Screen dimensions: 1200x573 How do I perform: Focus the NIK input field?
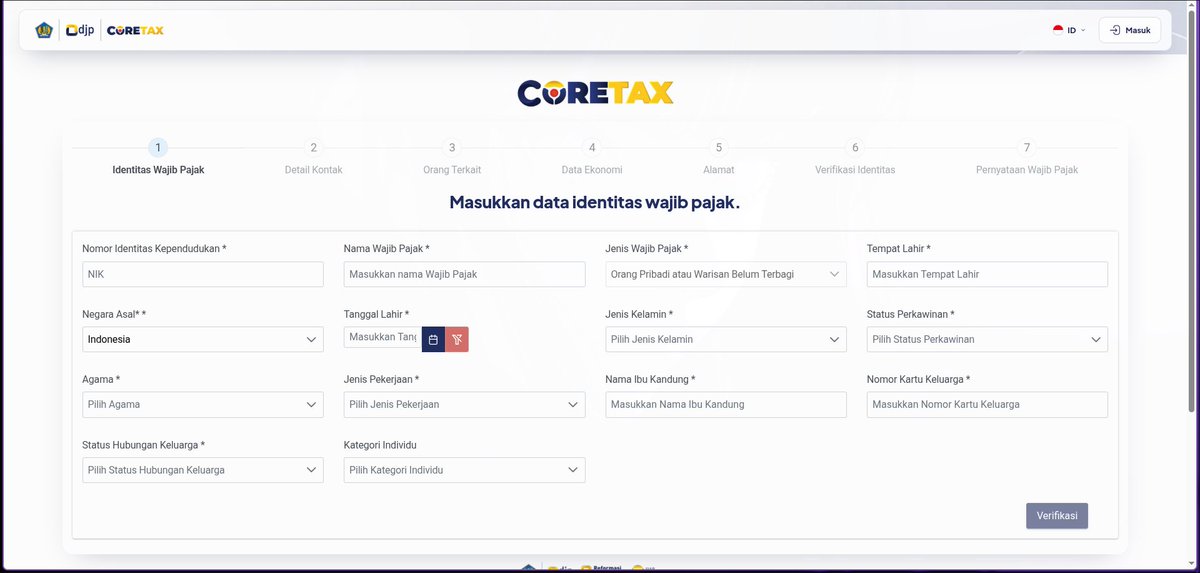click(x=203, y=274)
